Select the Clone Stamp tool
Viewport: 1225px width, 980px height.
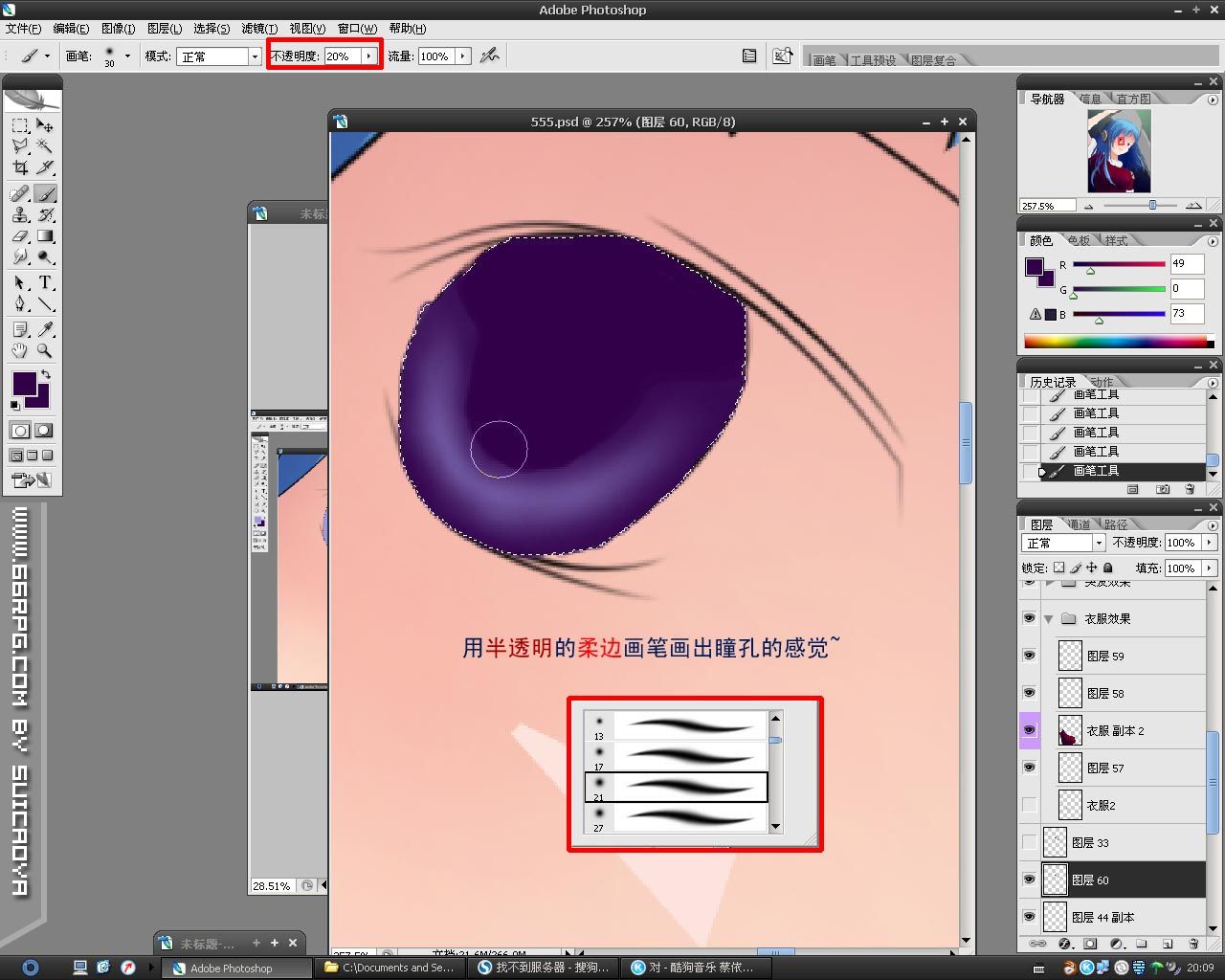pyautogui.click(x=20, y=215)
